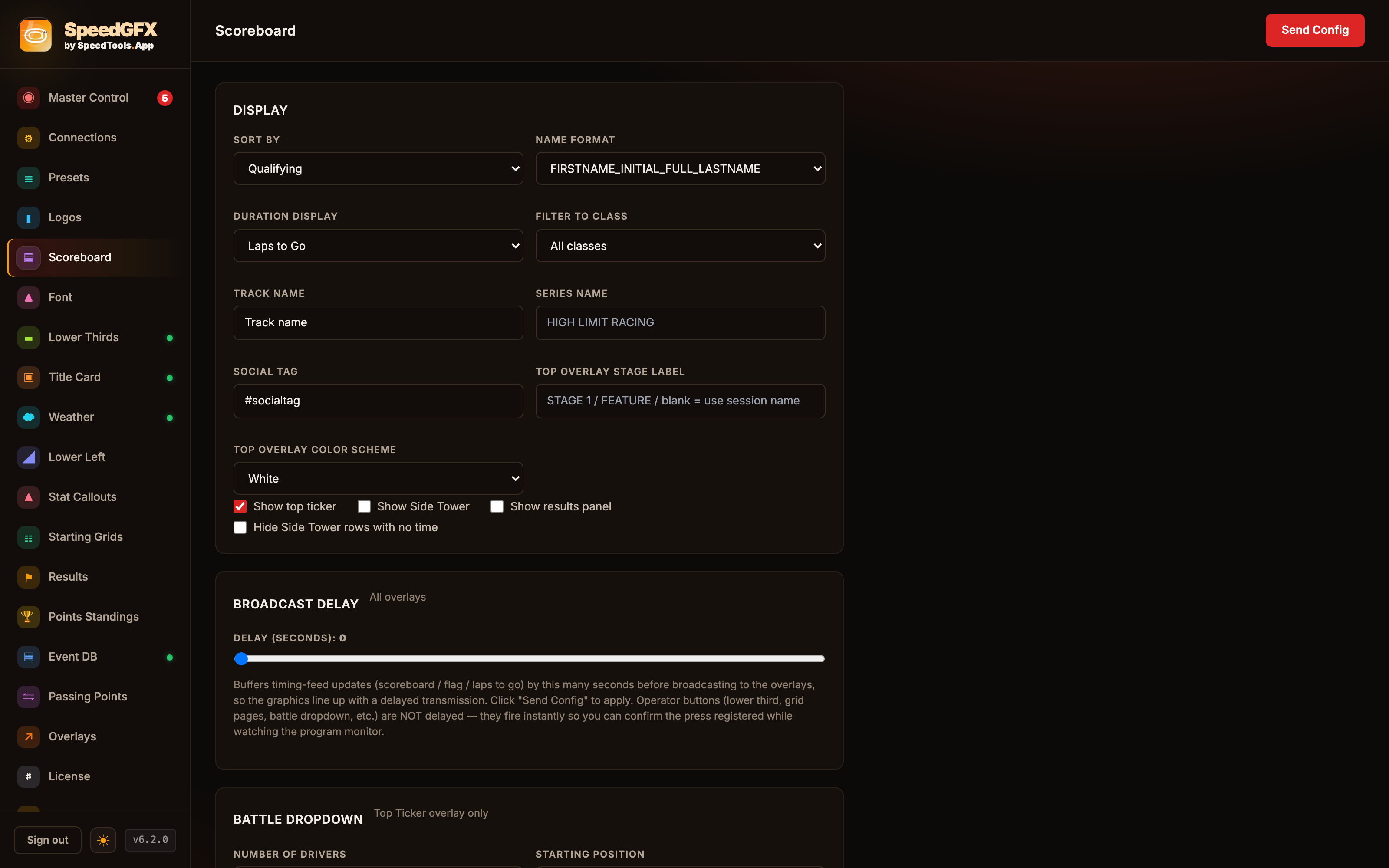Viewport: 1389px width, 868px height.
Task: Select Stat Callouts in sidebar
Action: (x=95, y=497)
